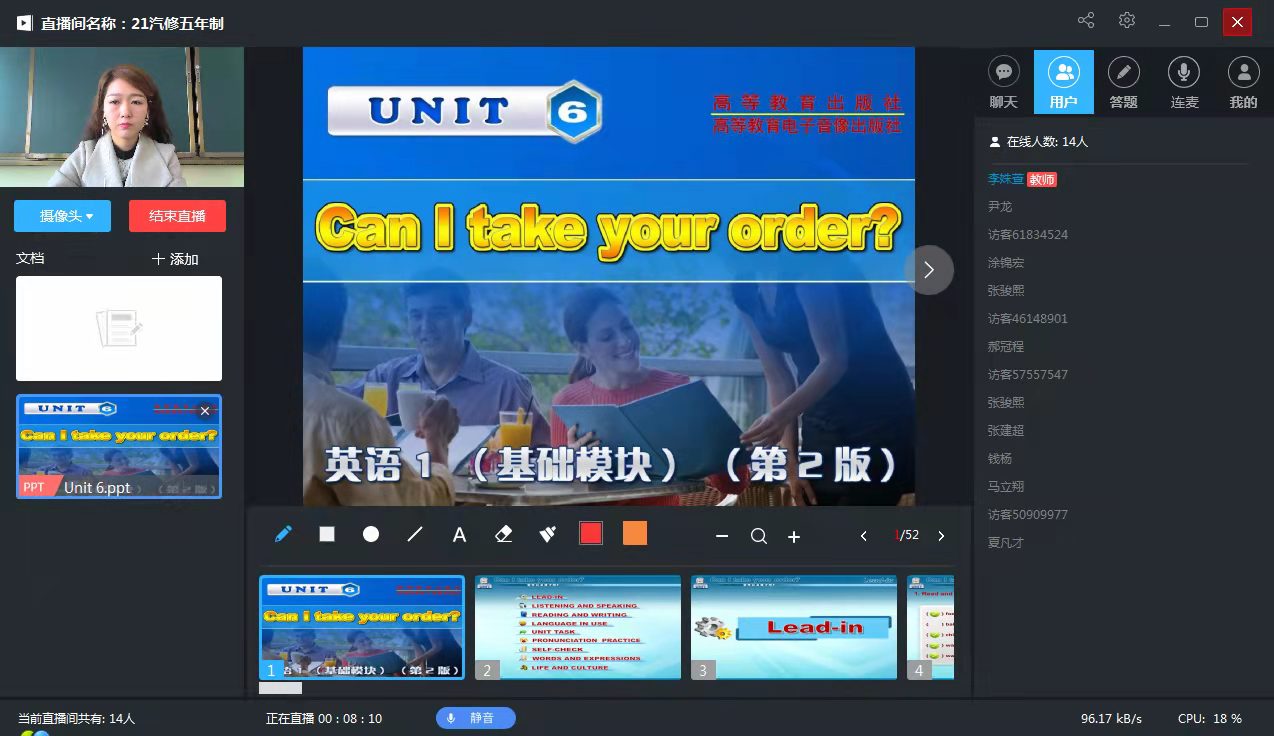The height and width of the screenshot is (736, 1274).
Task: Pick the eraser tool
Action: click(x=503, y=535)
